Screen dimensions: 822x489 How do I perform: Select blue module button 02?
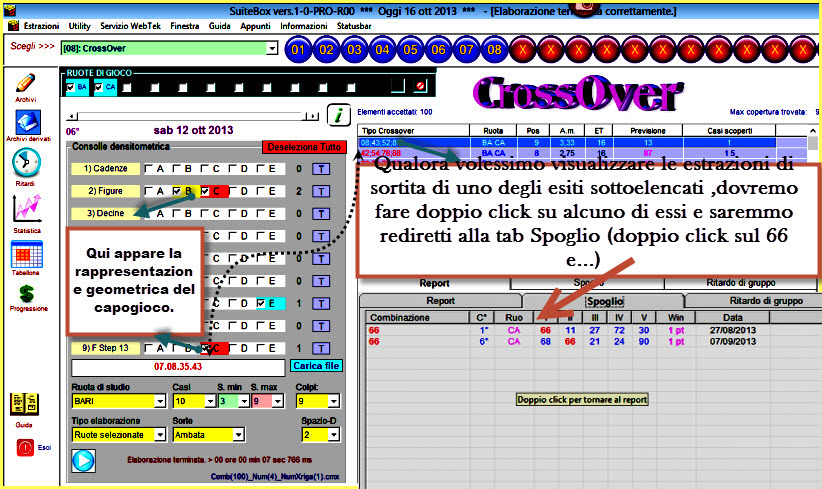pos(327,50)
